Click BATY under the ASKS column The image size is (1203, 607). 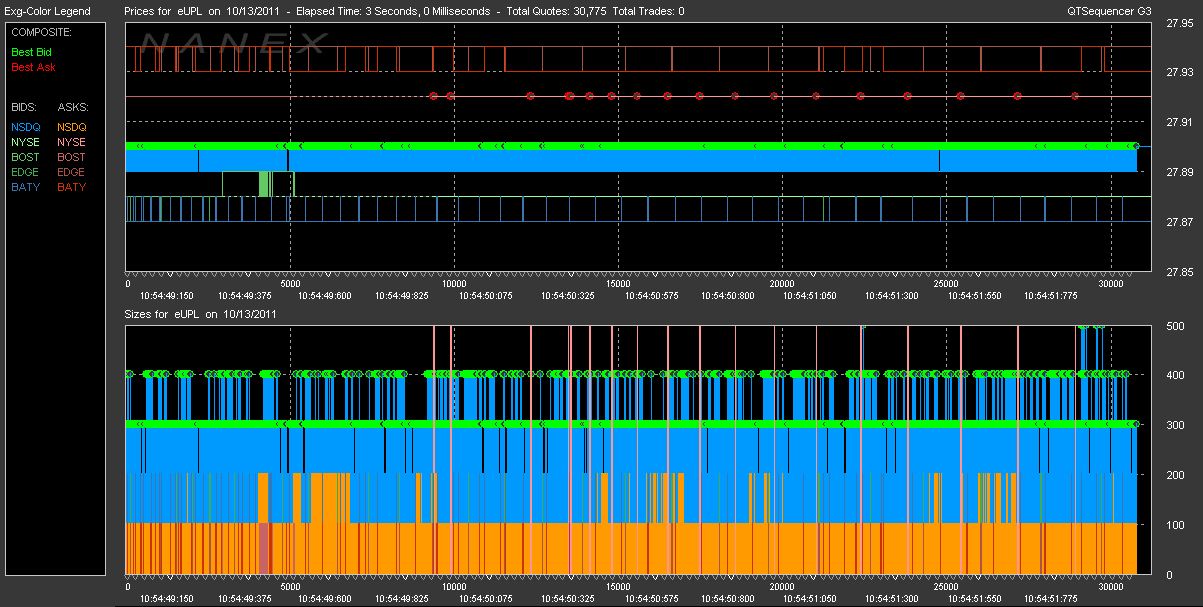(72, 187)
